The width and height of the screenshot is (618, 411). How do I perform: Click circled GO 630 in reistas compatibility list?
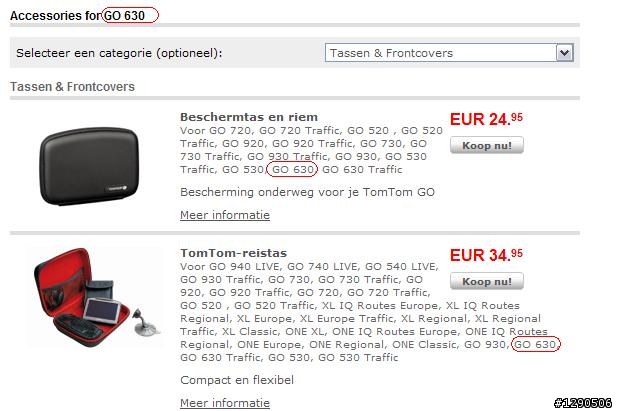(x=535, y=344)
